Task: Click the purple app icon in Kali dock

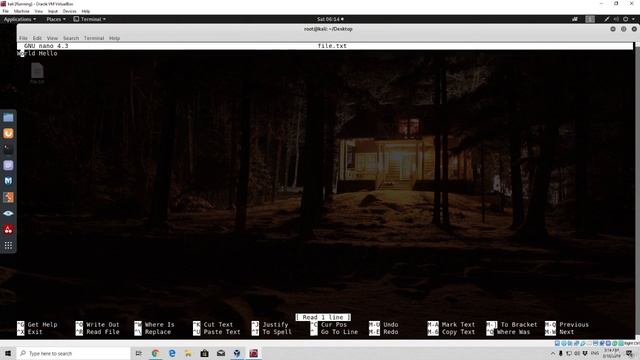Action: coord(8,165)
